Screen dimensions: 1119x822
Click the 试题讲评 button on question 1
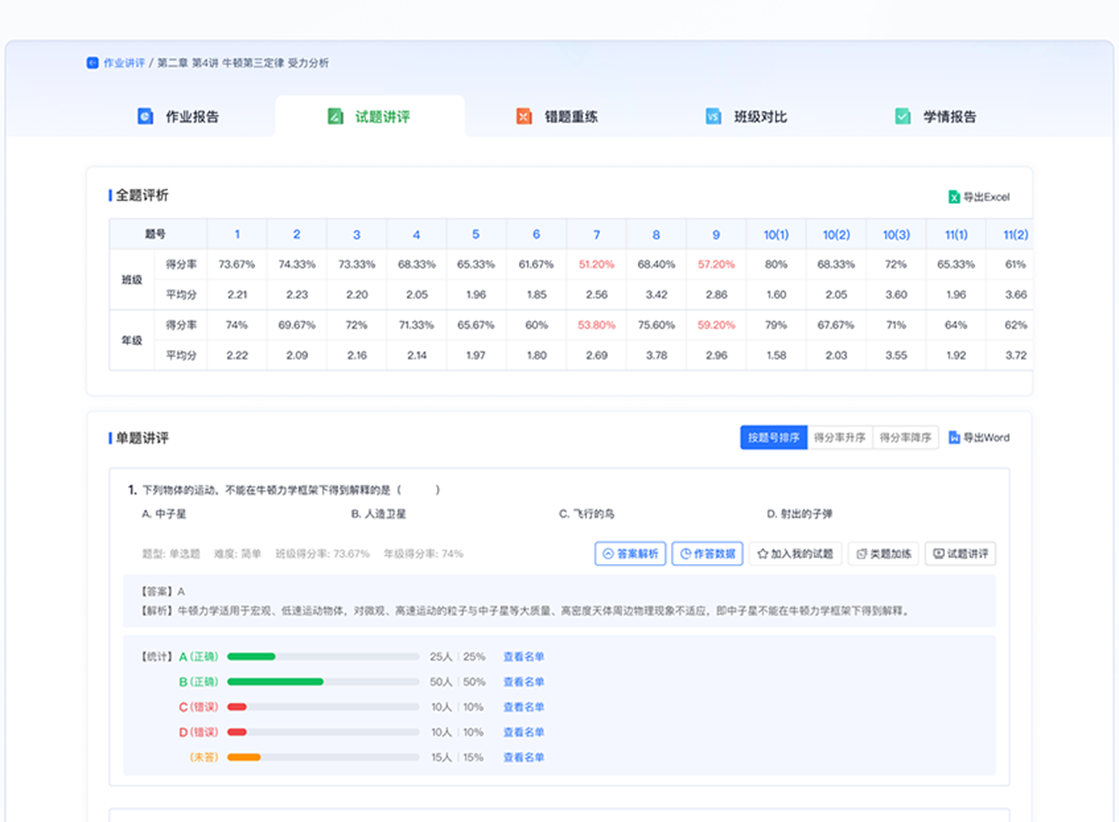pyautogui.click(x=960, y=554)
